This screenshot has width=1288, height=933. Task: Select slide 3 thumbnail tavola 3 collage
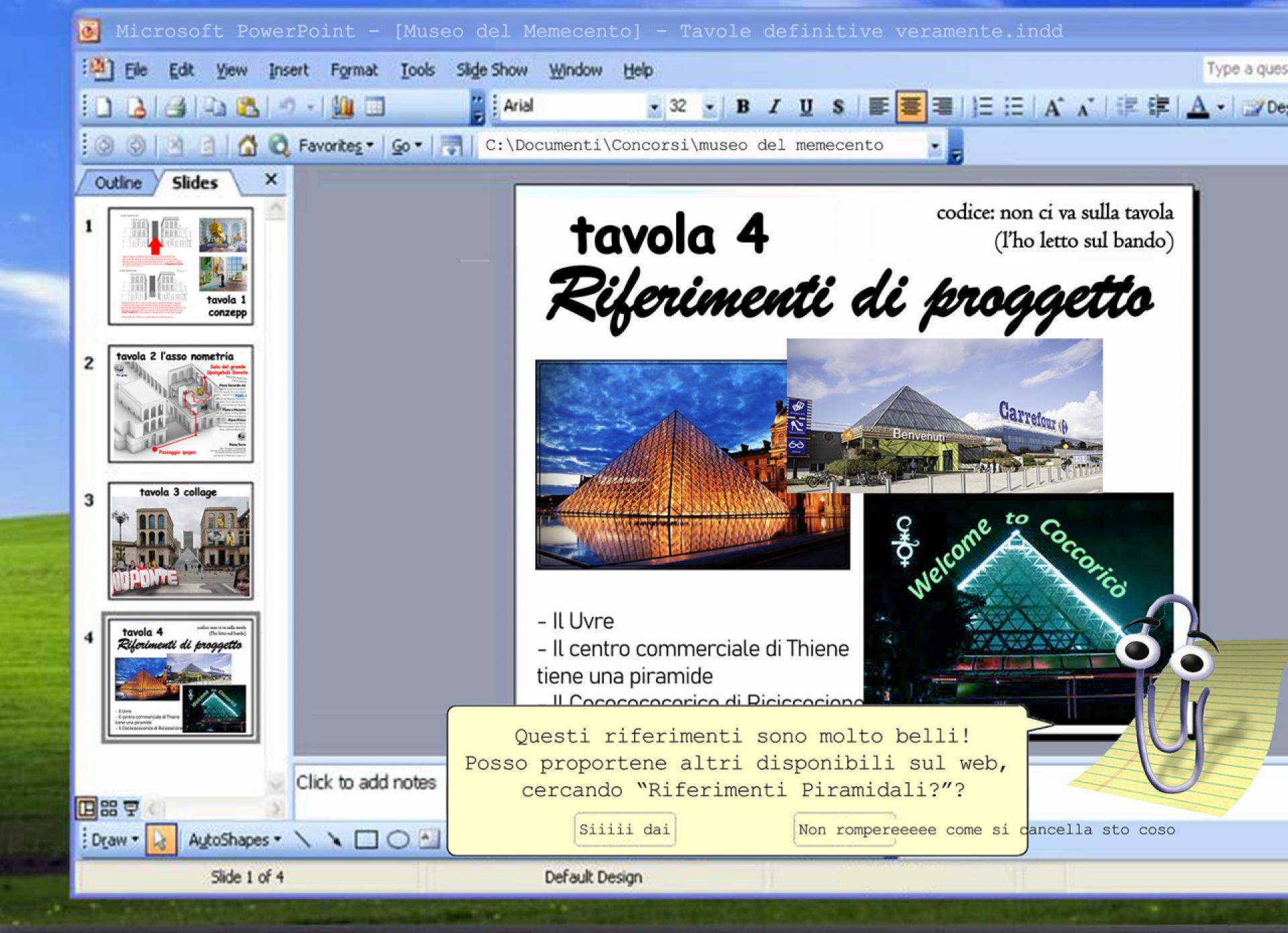(180, 541)
